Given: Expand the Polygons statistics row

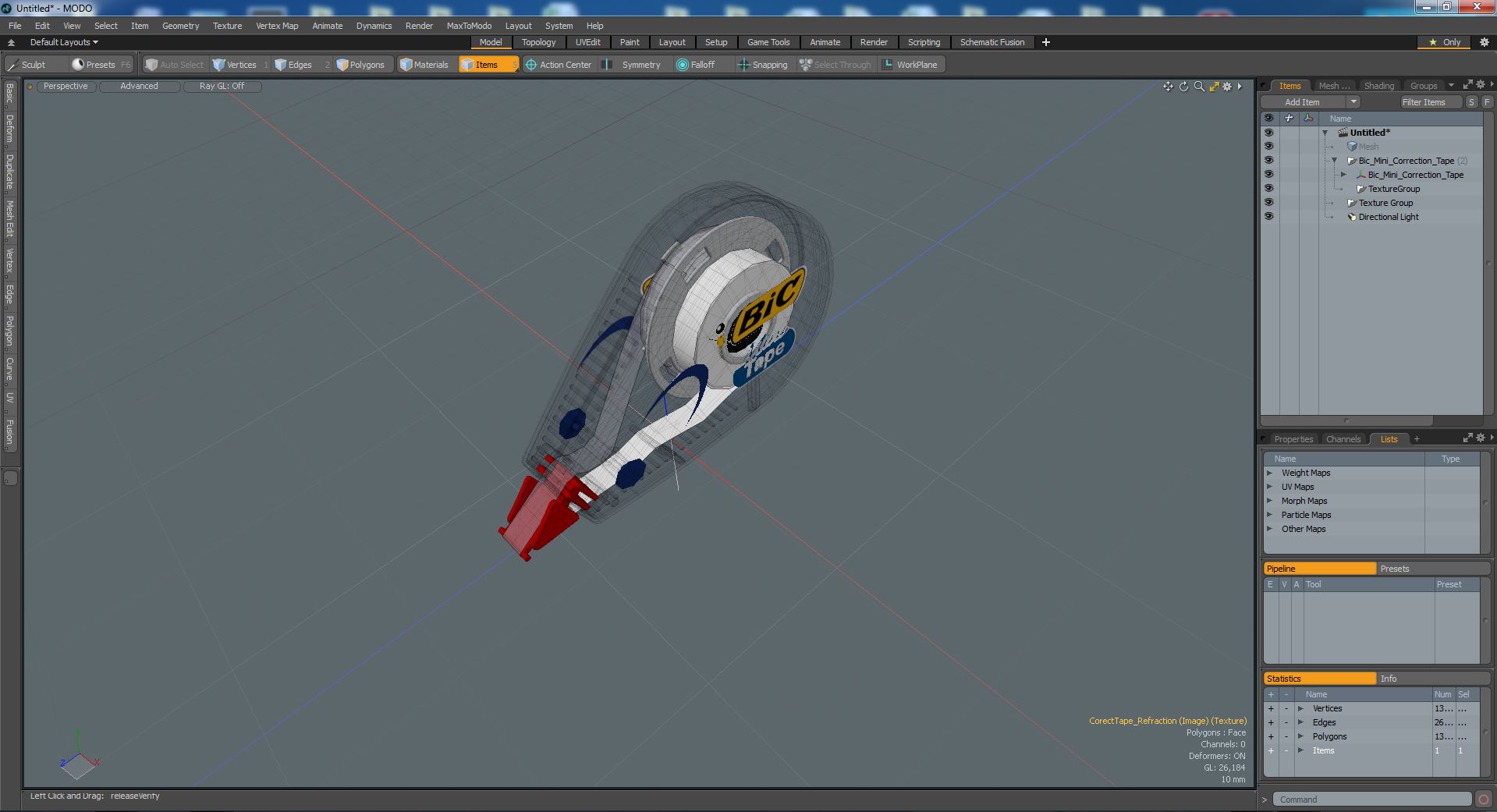Looking at the screenshot, I should coord(1300,736).
